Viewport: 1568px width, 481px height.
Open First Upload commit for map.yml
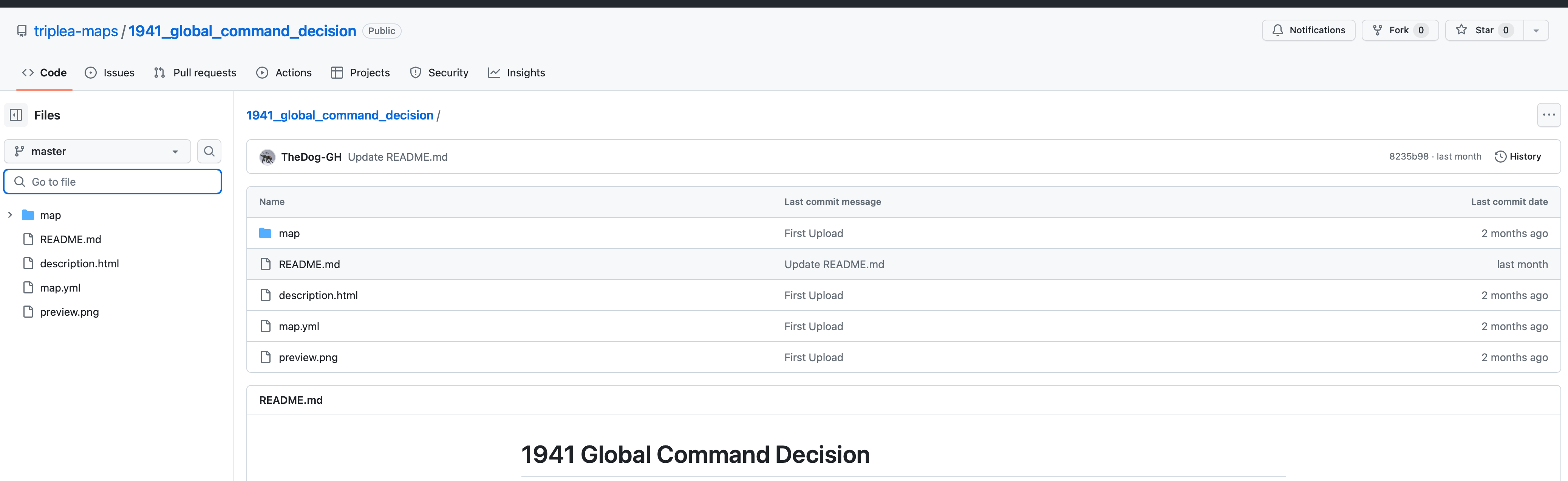coord(813,326)
